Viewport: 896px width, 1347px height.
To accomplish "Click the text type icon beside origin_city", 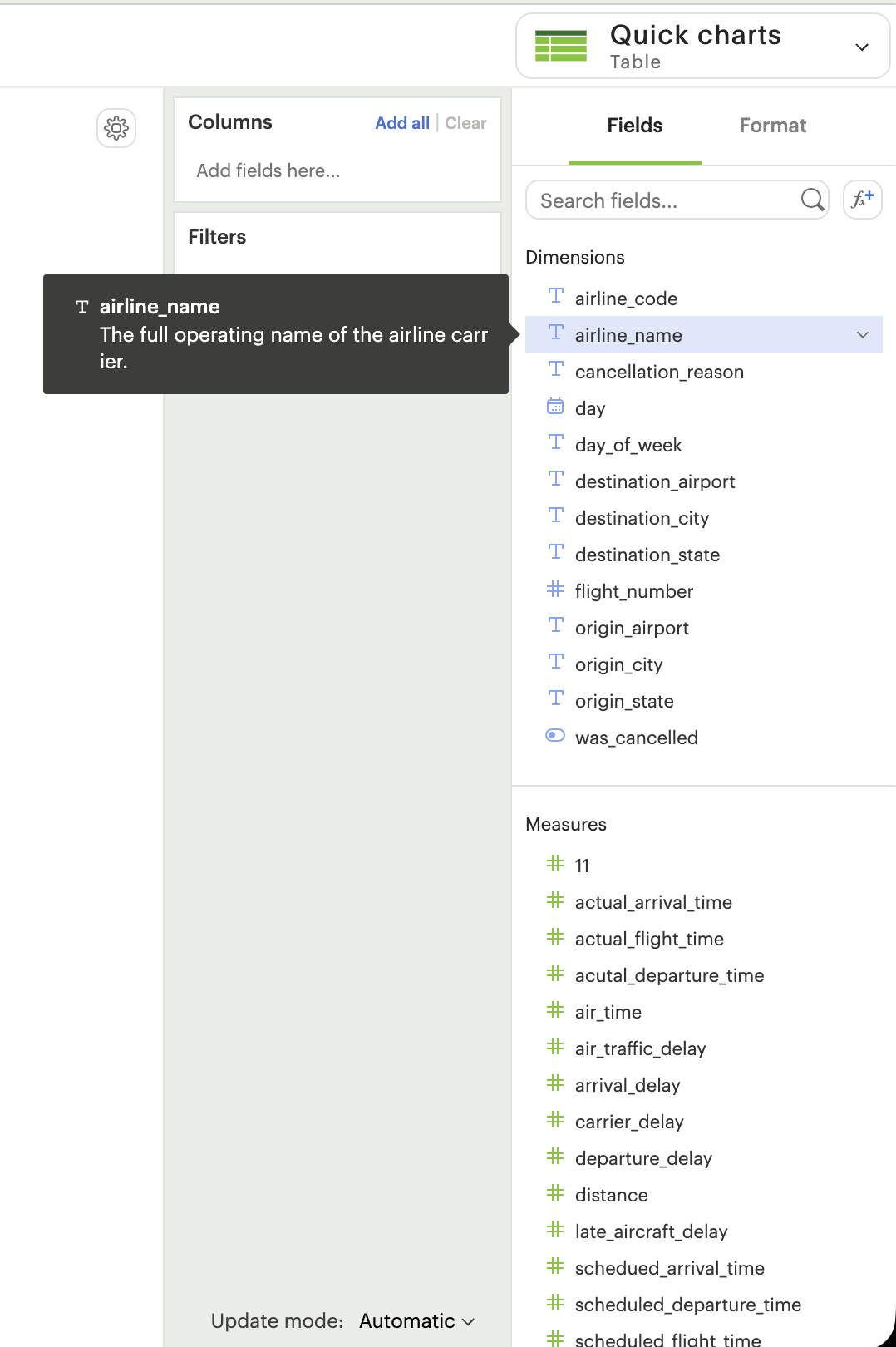I will point(555,663).
